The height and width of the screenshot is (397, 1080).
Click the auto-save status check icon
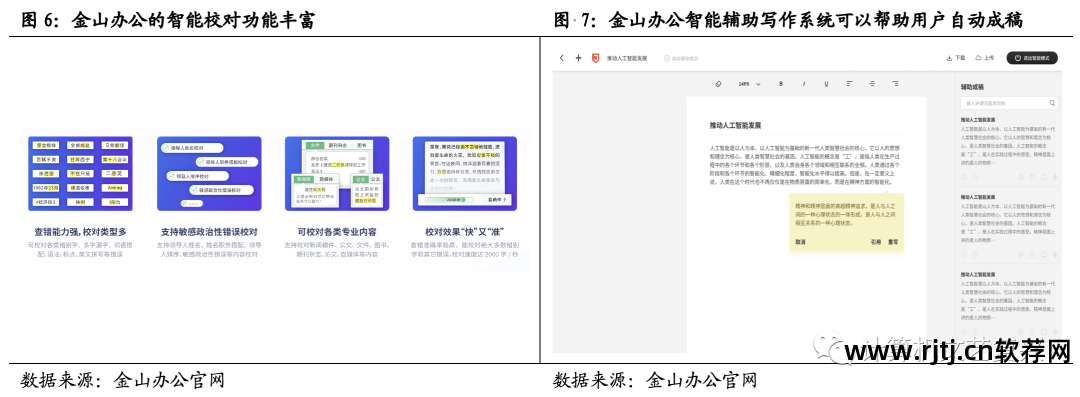[667, 59]
